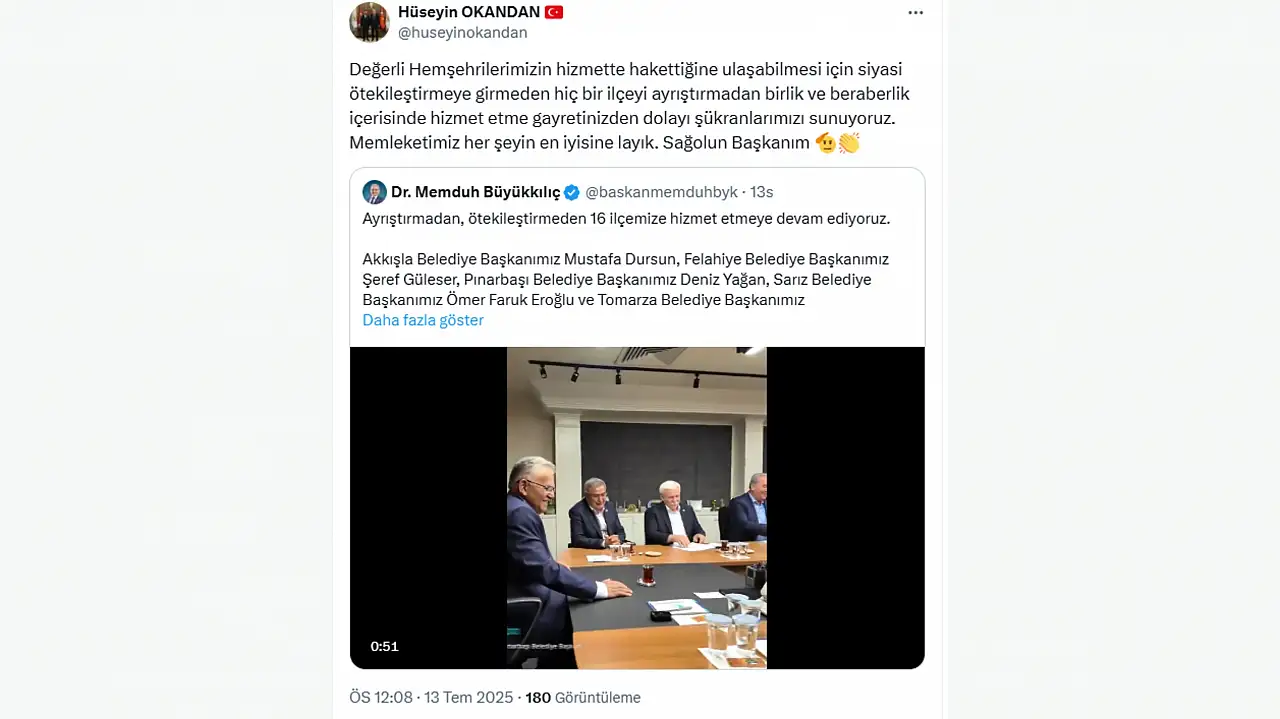1280x719 pixels.
Task: Open Dr. Memduh Büyükkılıç's small avatar
Action: click(x=374, y=192)
